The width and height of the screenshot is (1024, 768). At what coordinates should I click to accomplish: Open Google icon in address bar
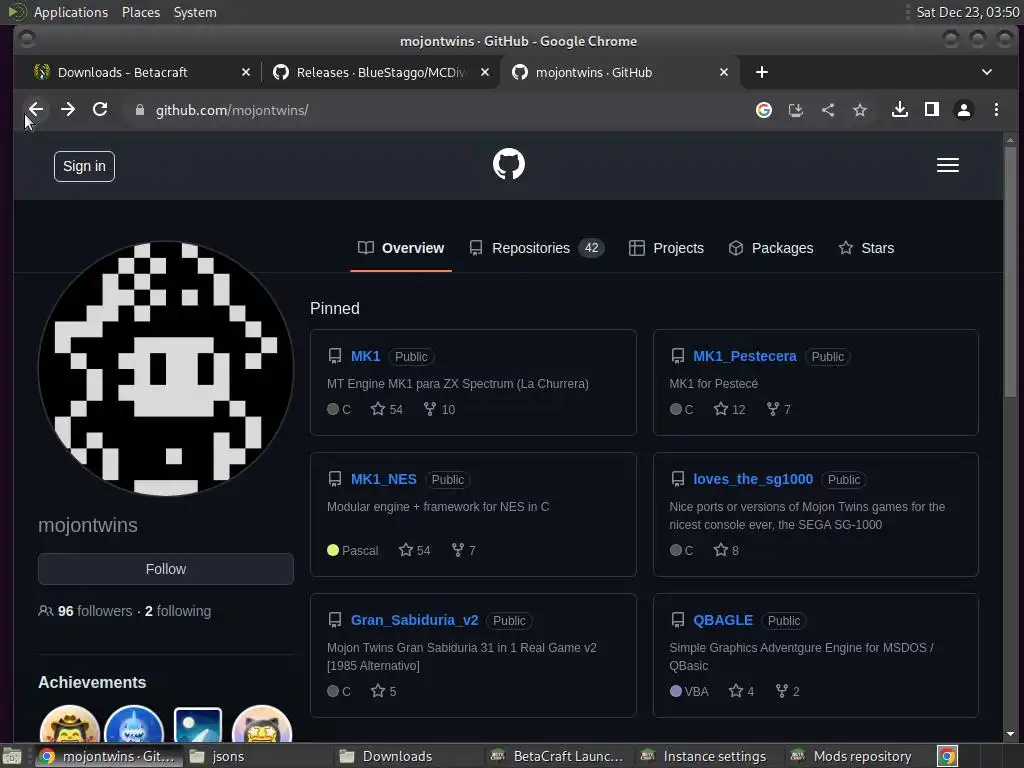pyautogui.click(x=763, y=110)
